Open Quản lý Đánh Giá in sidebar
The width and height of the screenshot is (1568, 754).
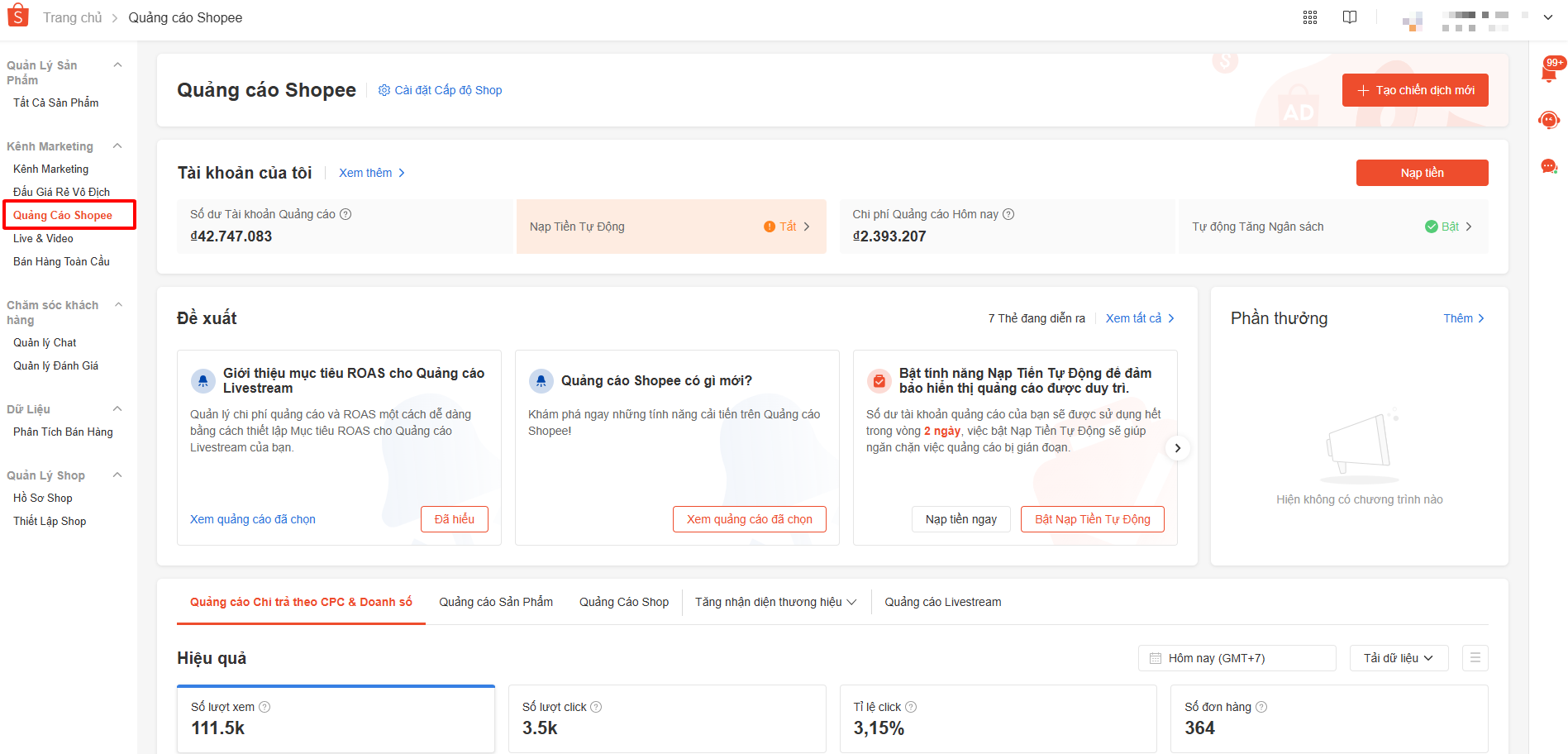(55, 365)
